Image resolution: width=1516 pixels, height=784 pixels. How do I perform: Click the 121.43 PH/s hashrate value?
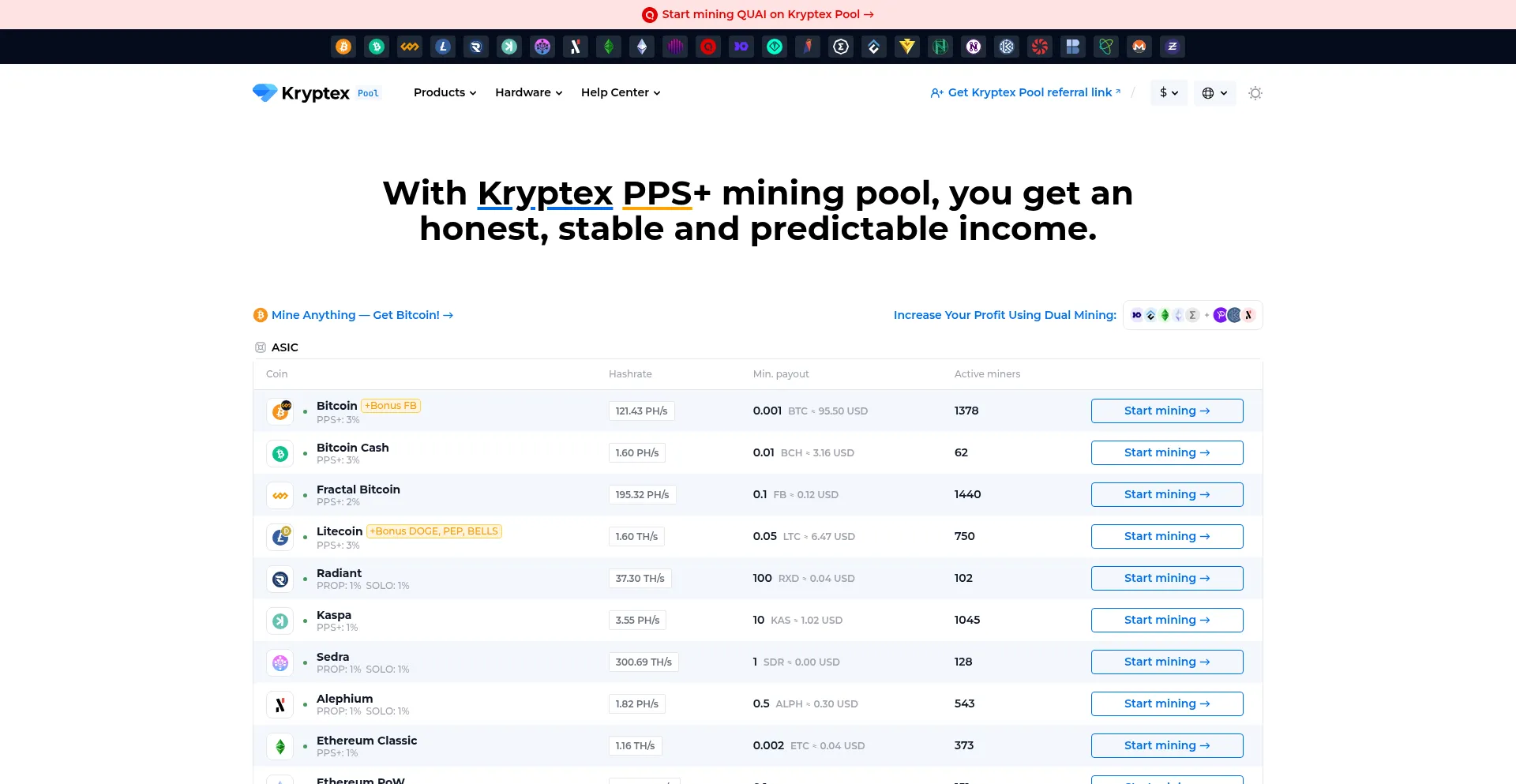[642, 411]
